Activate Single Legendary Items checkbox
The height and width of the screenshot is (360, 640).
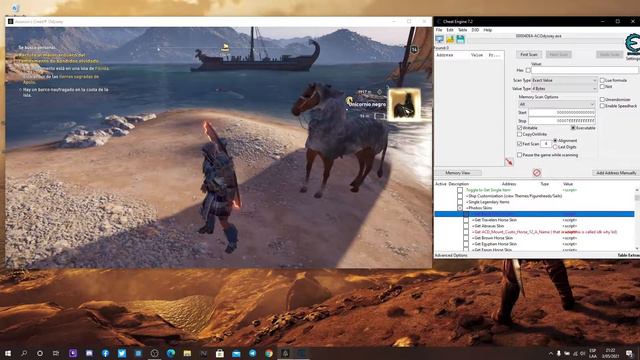point(460,202)
